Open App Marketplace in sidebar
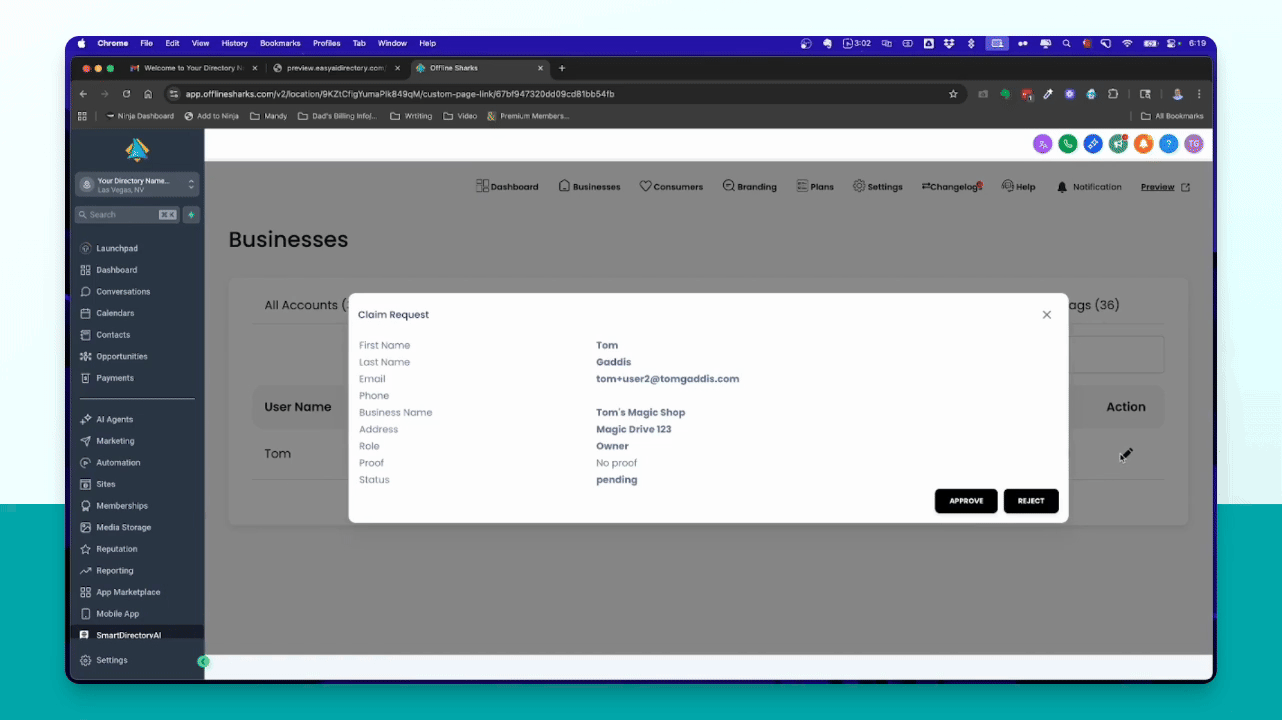This screenshot has height=720, width=1282. coord(127,592)
